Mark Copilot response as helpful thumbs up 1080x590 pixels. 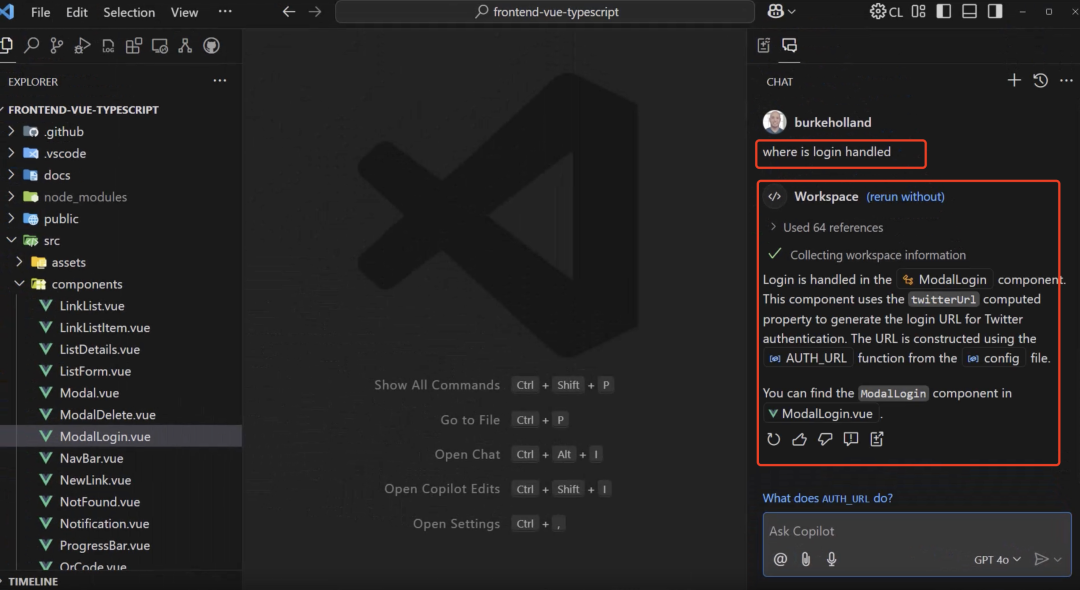click(799, 439)
